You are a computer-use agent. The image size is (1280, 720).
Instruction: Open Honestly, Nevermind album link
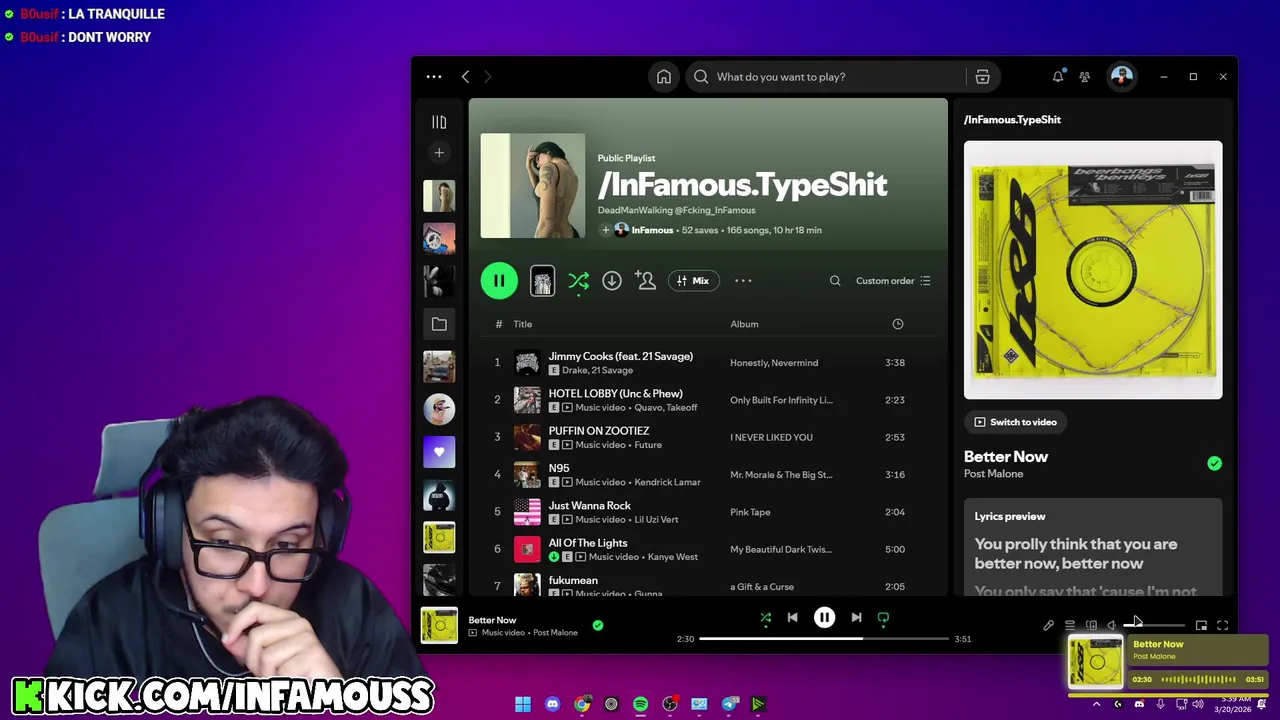coord(774,363)
